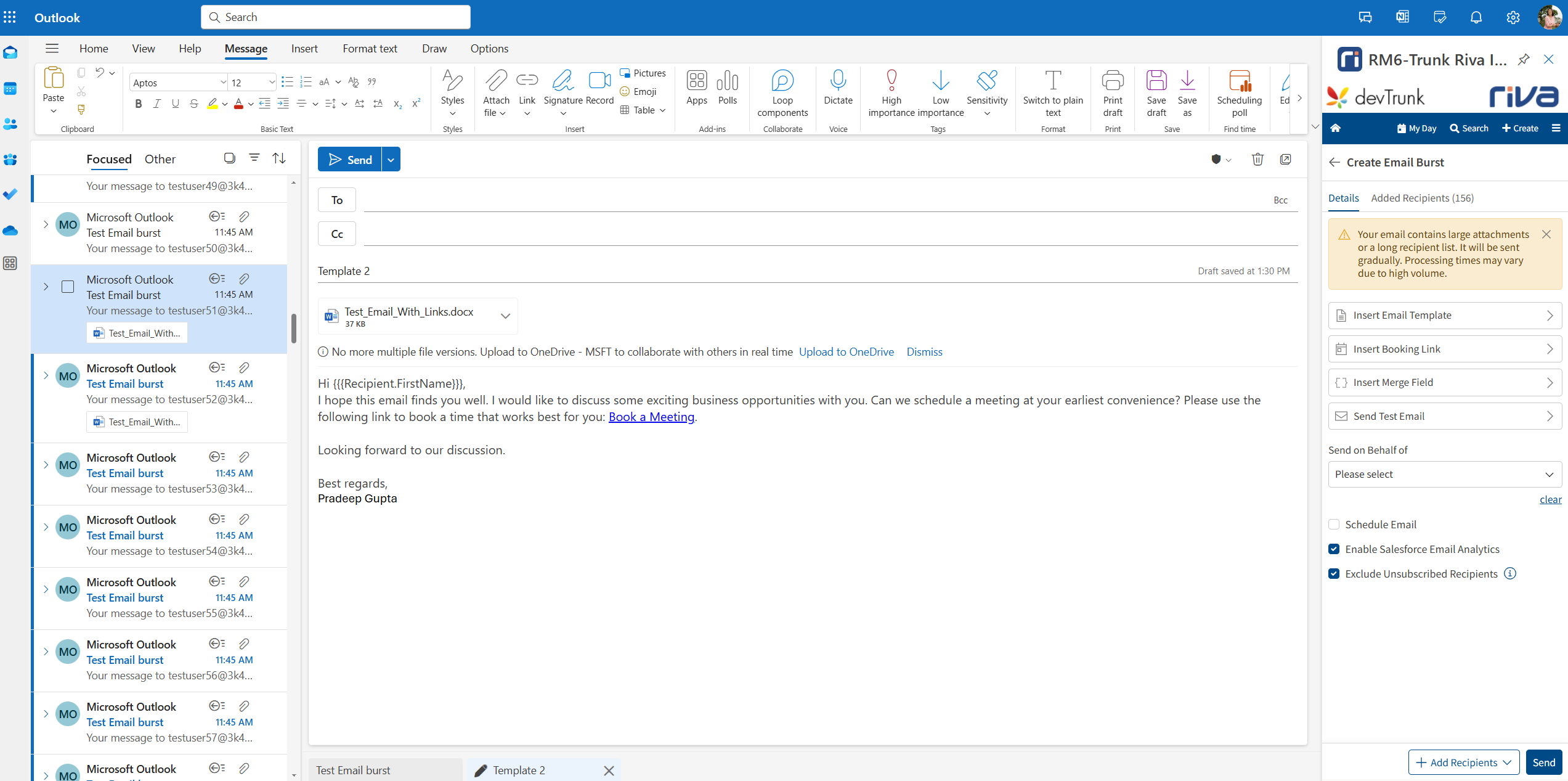Image resolution: width=1568 pixels, height=781 pixels.
Task: Pop out message to new window
Action: pos(1286,160)
